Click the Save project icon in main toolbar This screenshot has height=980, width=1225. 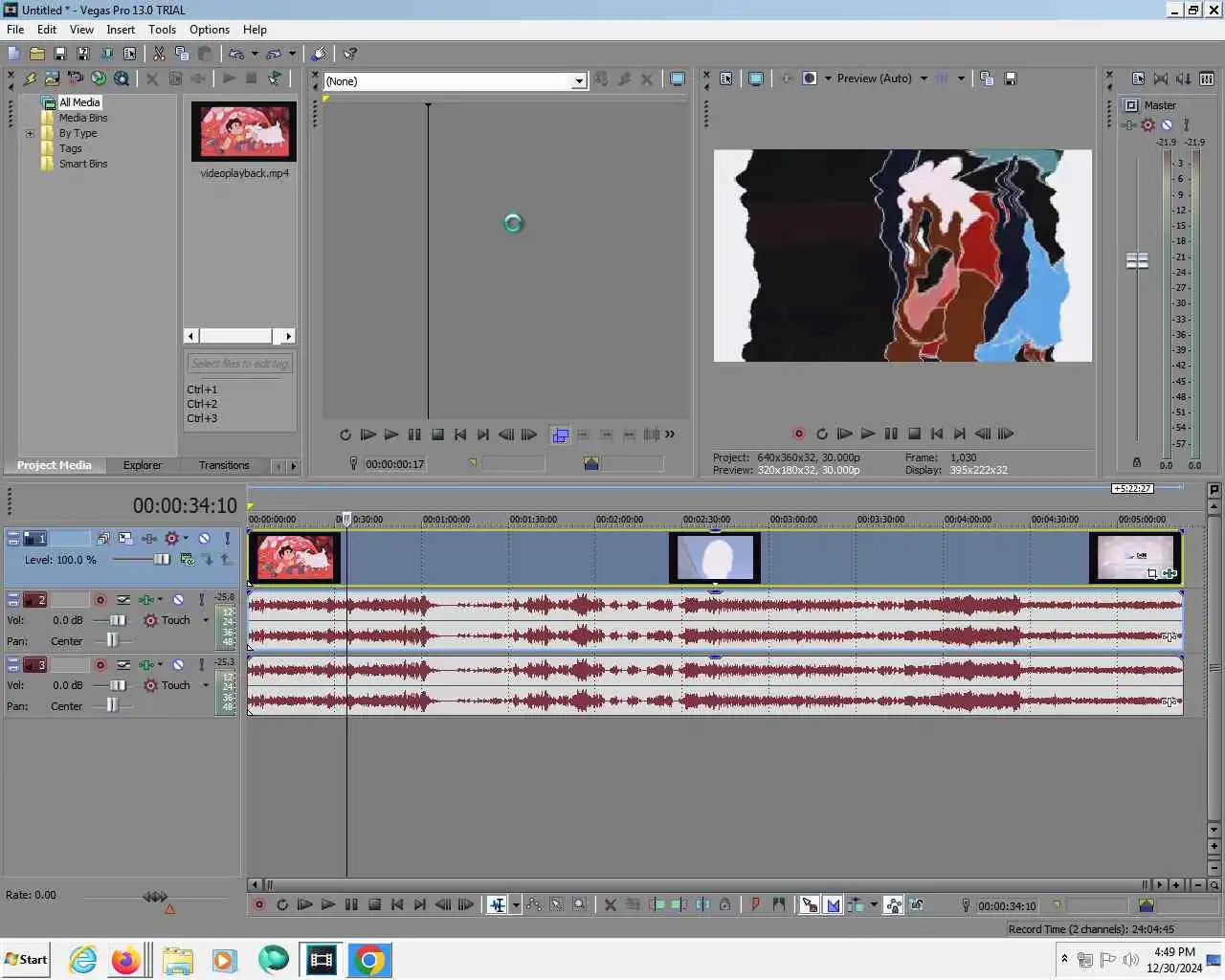pos(59,54)
